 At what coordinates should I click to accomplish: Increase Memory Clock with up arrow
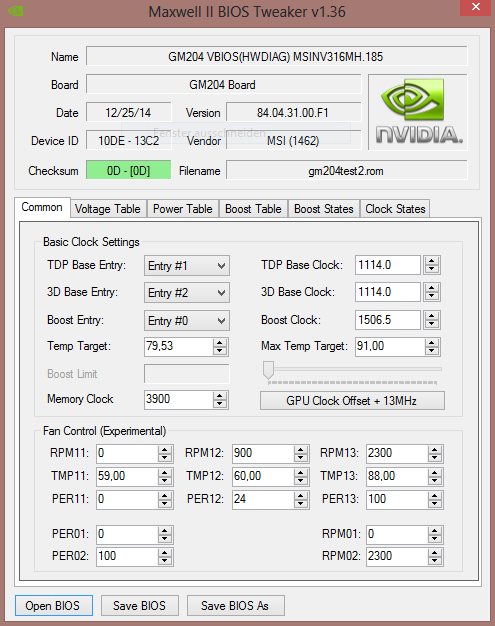(x=220, y=395)
